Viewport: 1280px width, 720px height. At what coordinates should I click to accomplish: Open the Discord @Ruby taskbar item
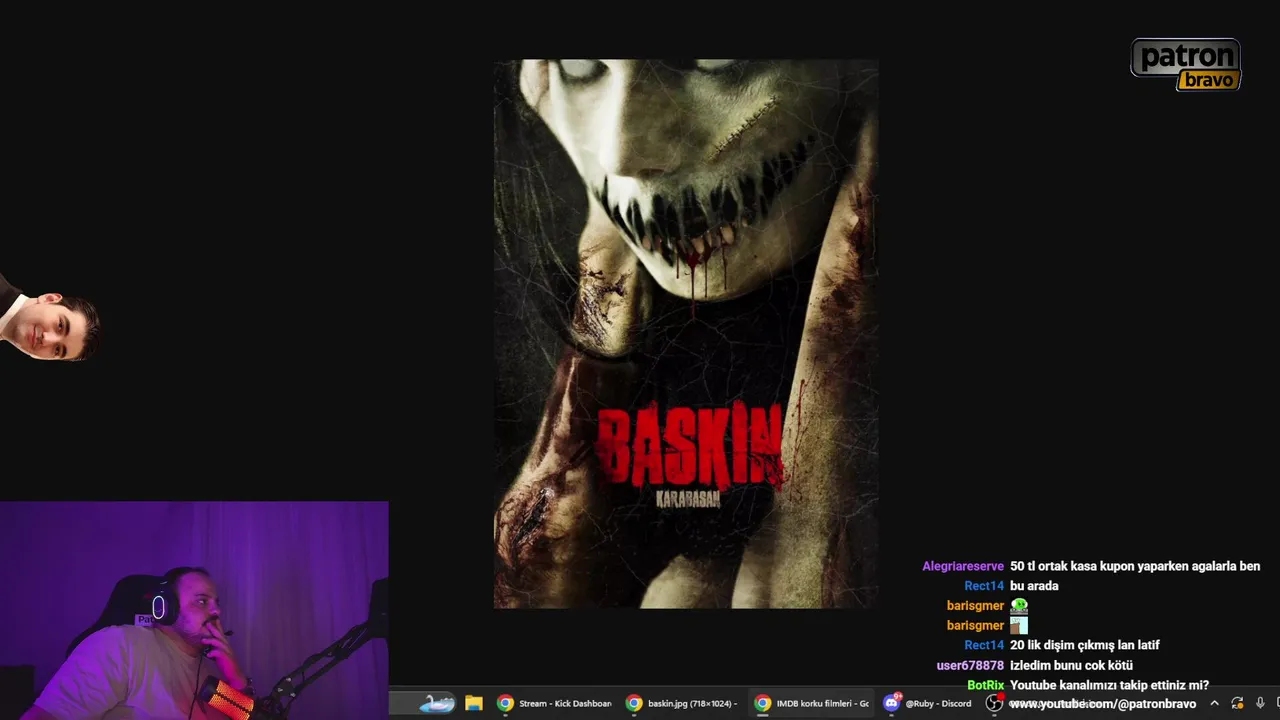tap(929, 703)
